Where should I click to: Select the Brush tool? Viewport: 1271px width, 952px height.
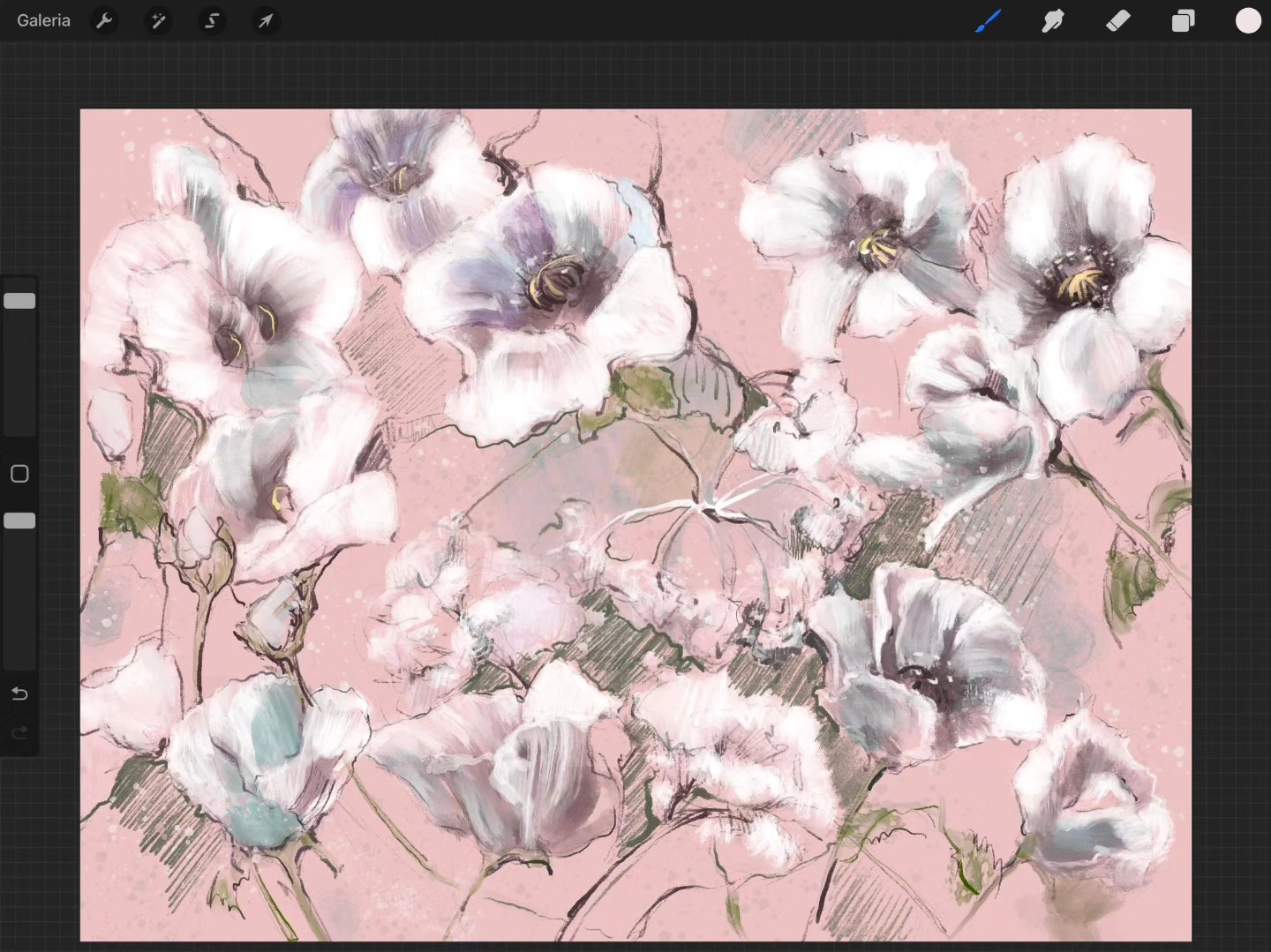[988, 20]
